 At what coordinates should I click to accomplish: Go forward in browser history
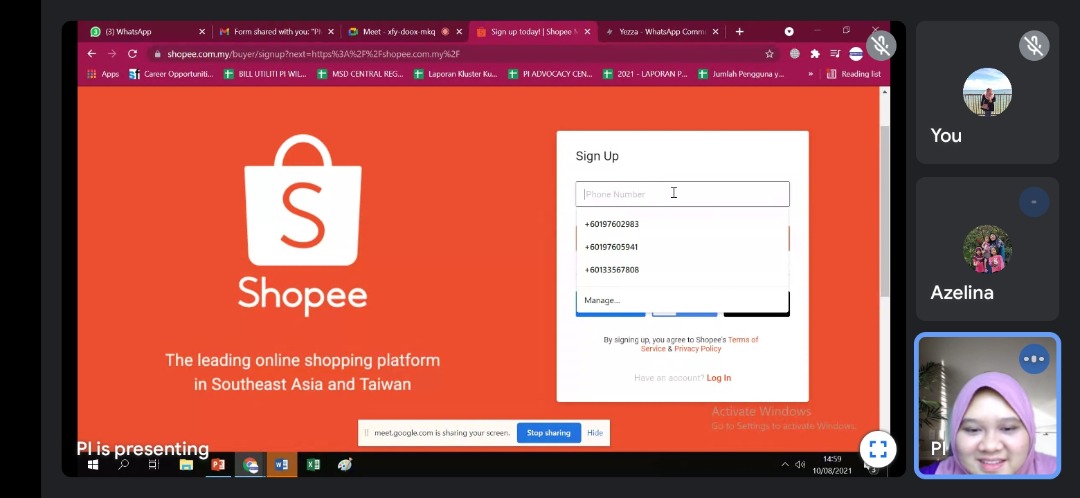click(x=112, y=54)
